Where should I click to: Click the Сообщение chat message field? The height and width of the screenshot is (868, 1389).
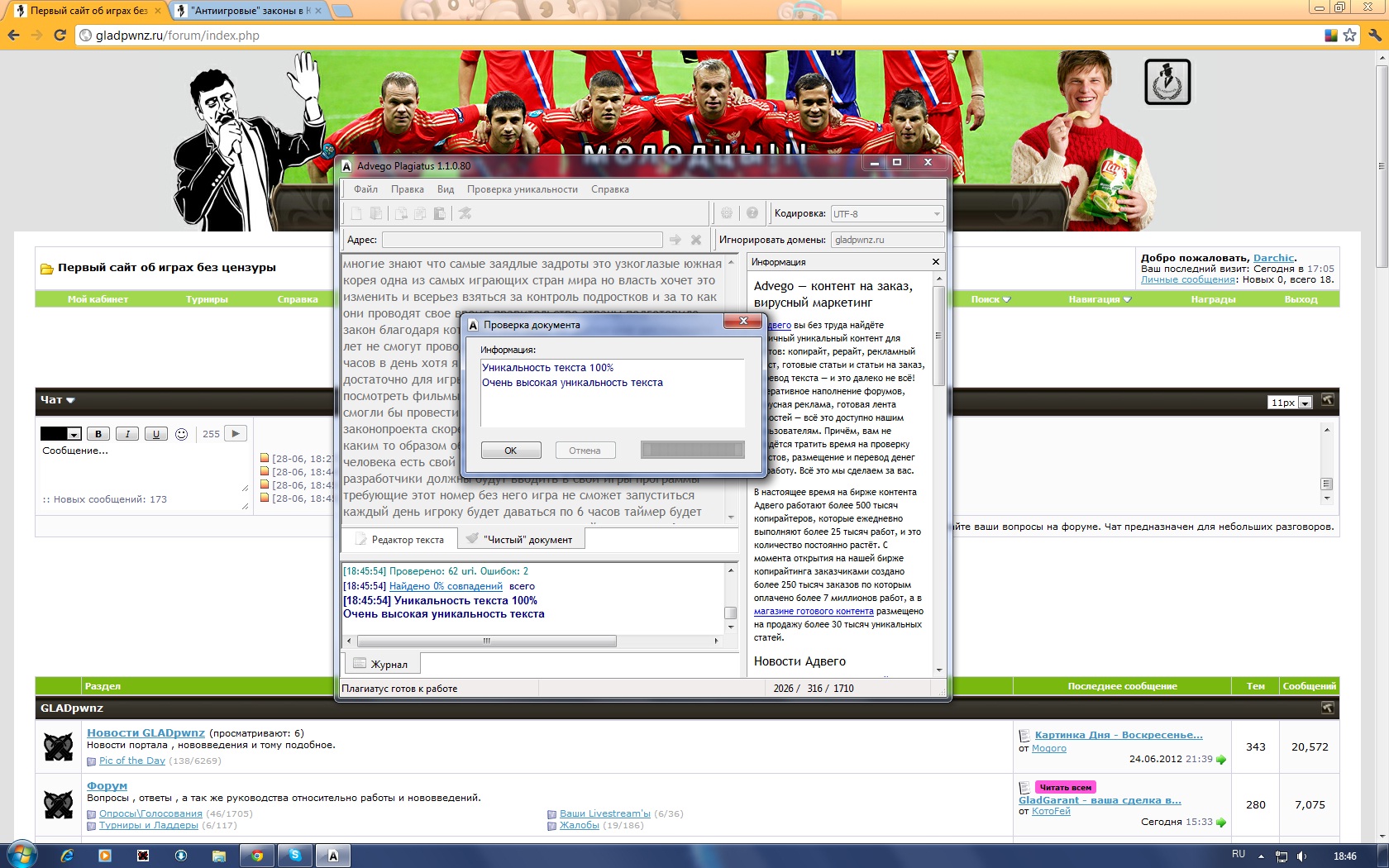(x=141, y=467)
